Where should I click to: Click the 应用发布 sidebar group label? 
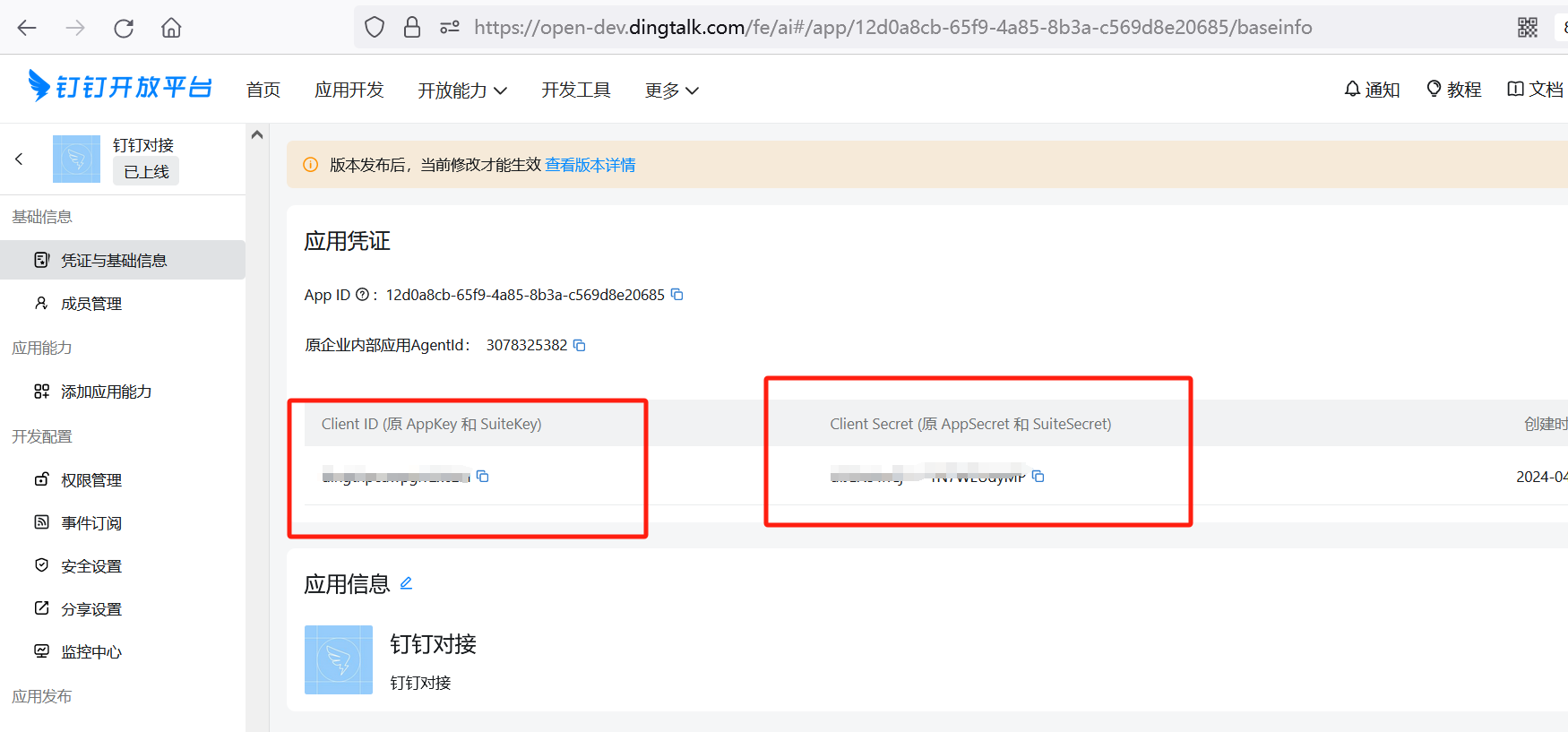point(42,696)
